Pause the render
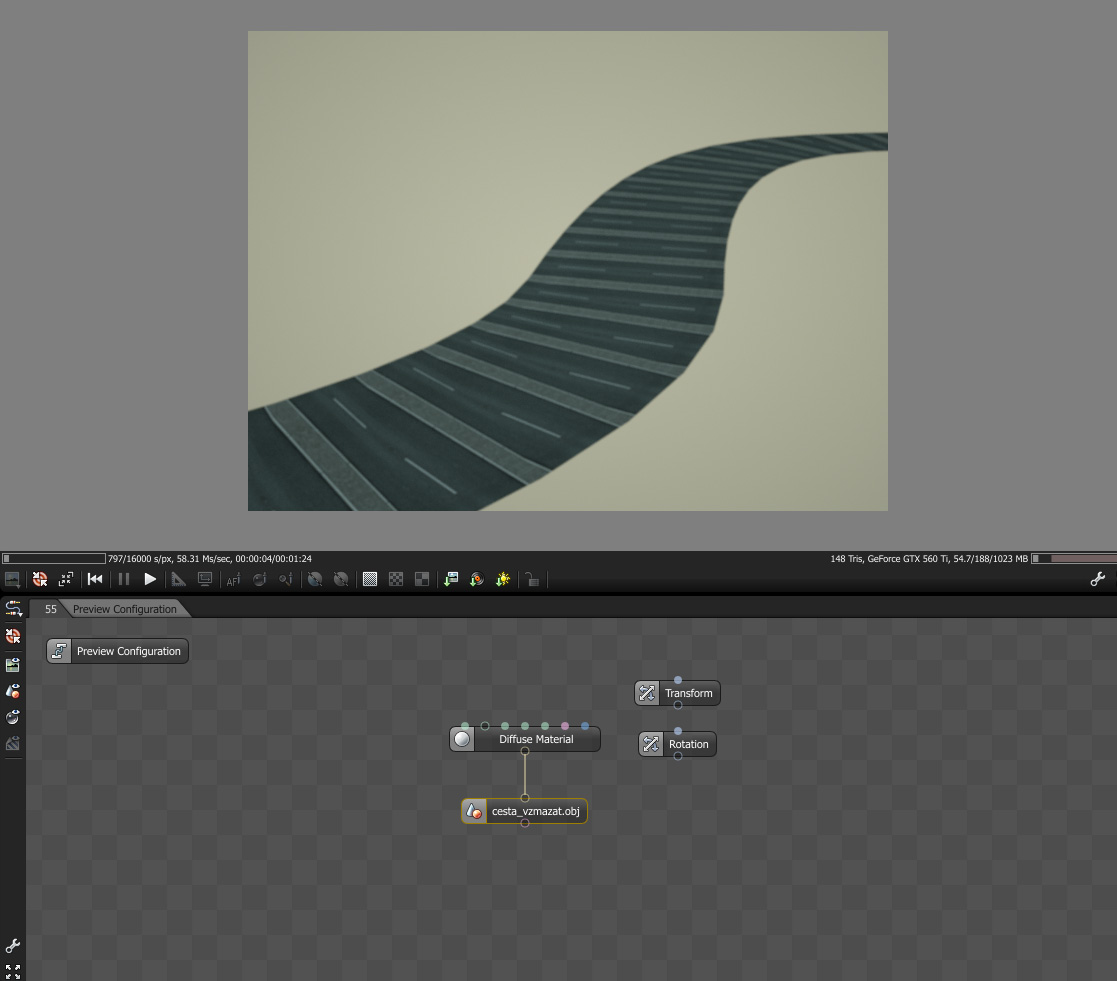 tap(124, 579)
